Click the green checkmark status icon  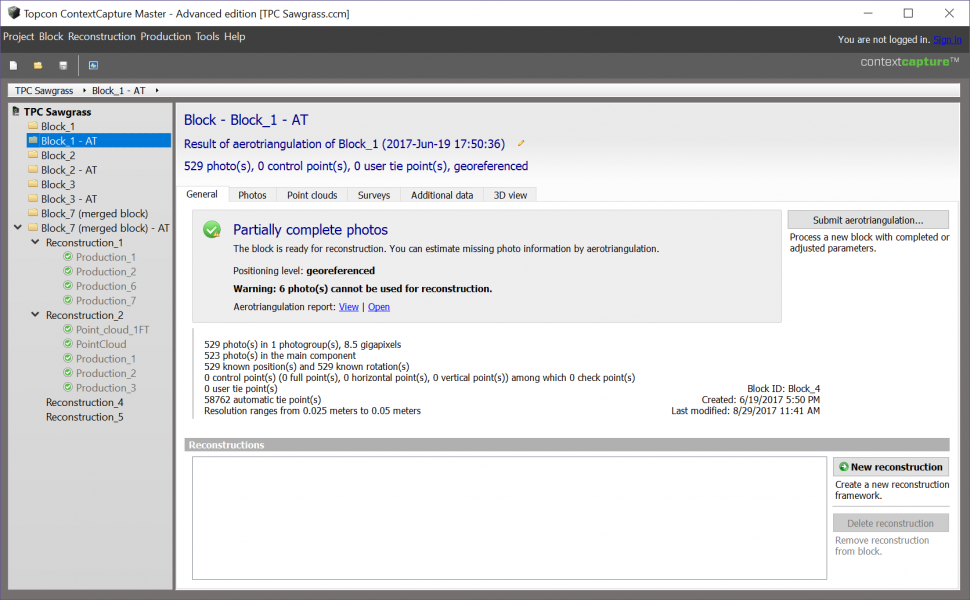point(212,229)
